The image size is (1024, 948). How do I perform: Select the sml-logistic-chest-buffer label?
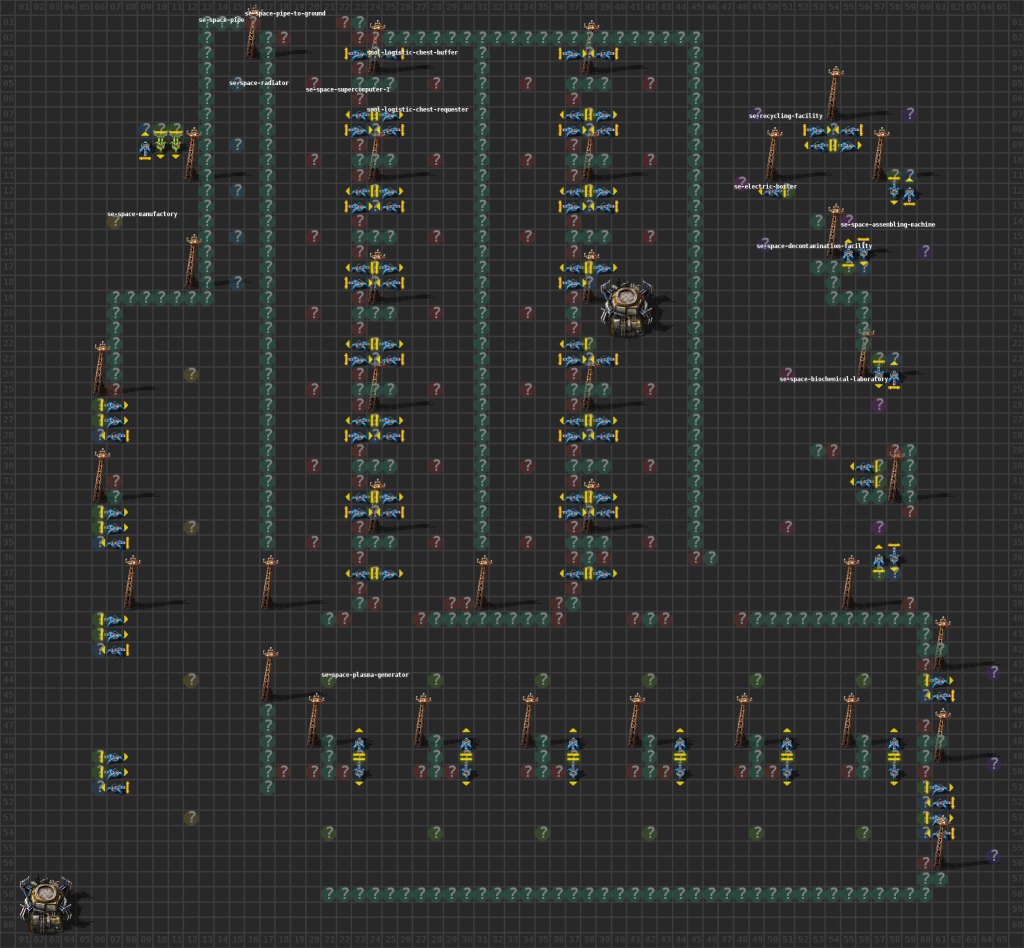pyautogui.click(x=412, y=52)
